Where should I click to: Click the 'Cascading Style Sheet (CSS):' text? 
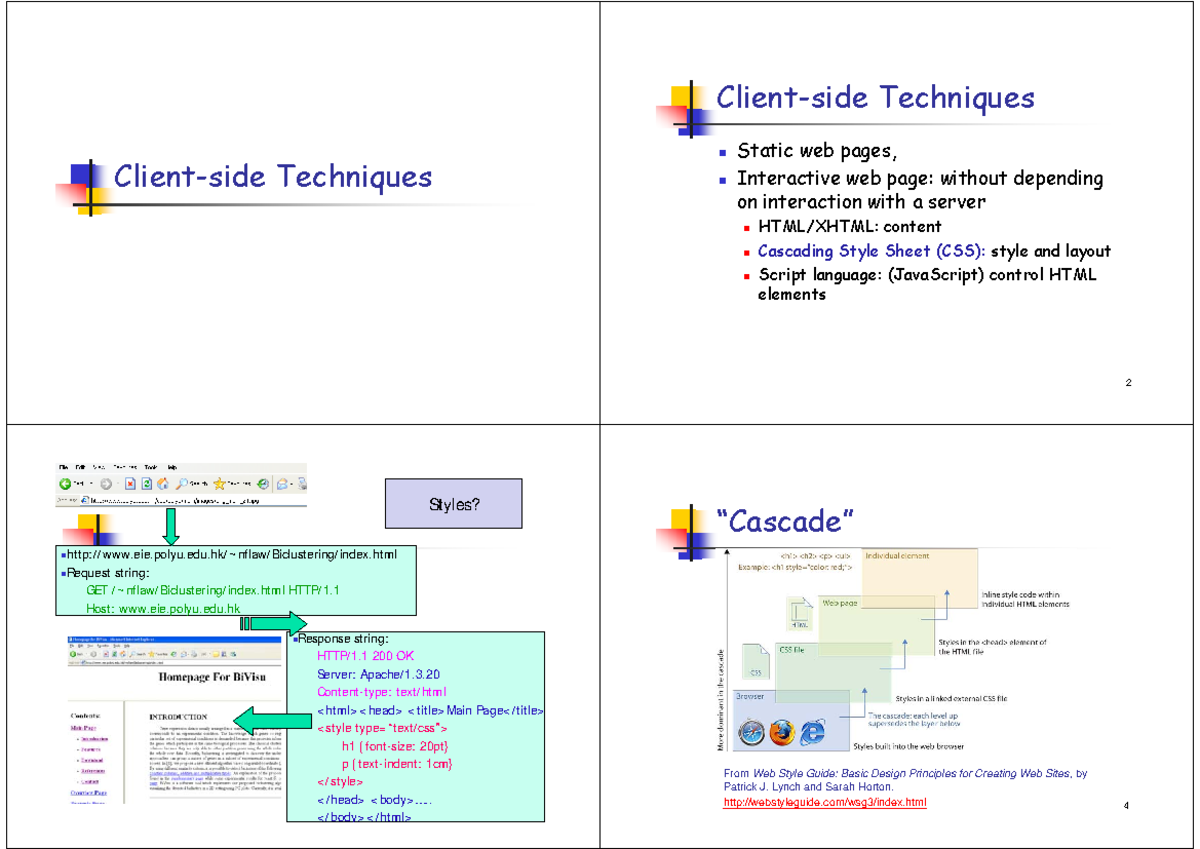(x=872, y=251)
